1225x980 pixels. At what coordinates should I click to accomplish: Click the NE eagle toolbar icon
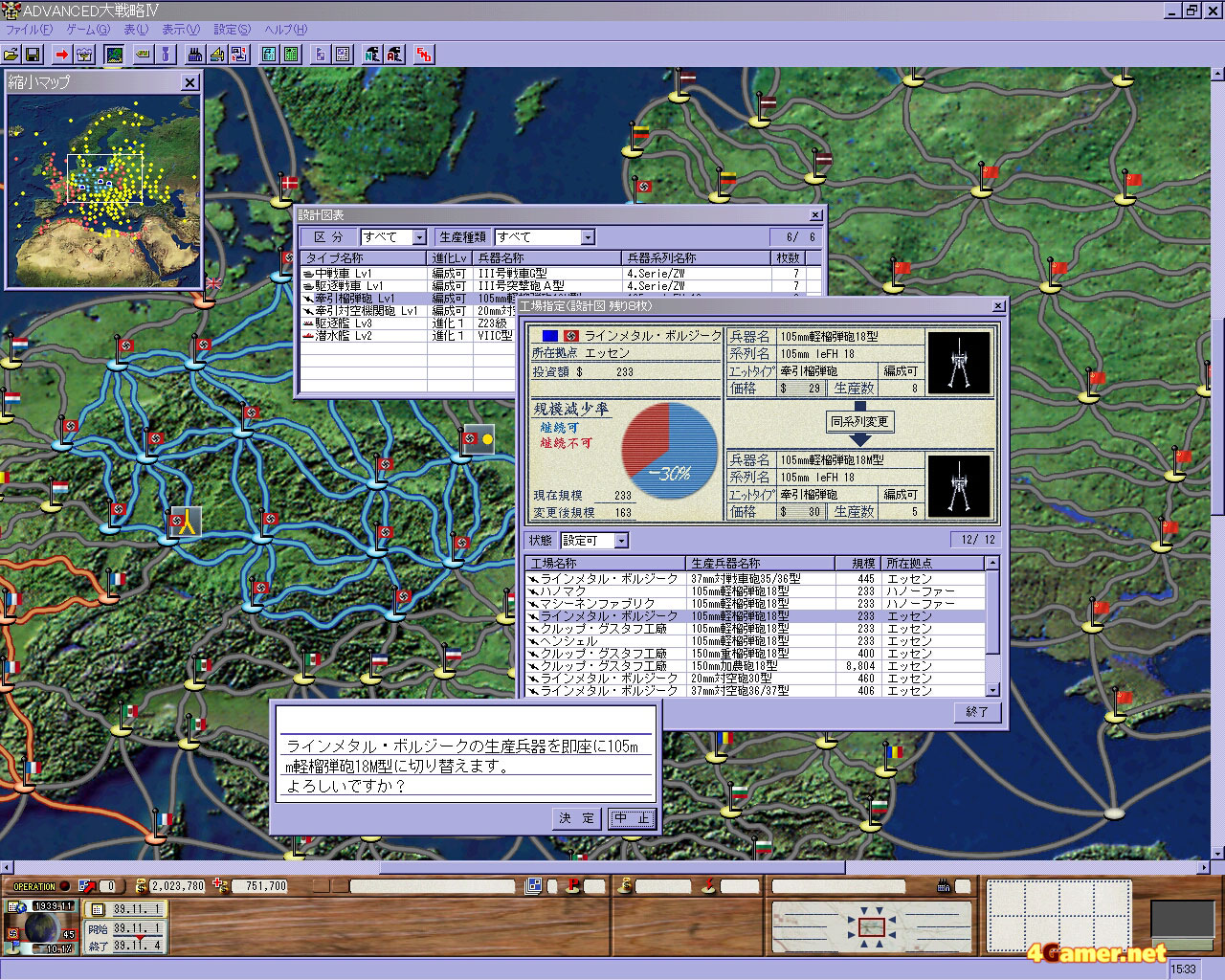pyautogui.click(x=372, y=54)
